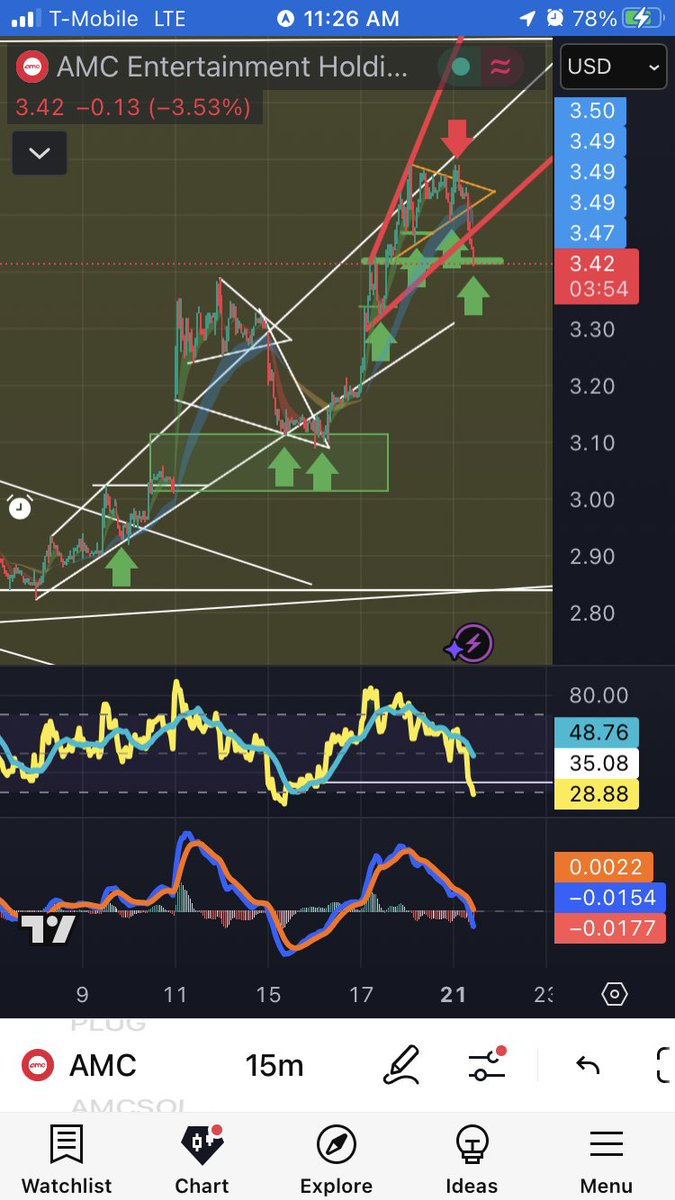Screen dimensions: 675x1200
Task: Open indicators and settings sliders icon
Action: click(x=487, y=1064)
